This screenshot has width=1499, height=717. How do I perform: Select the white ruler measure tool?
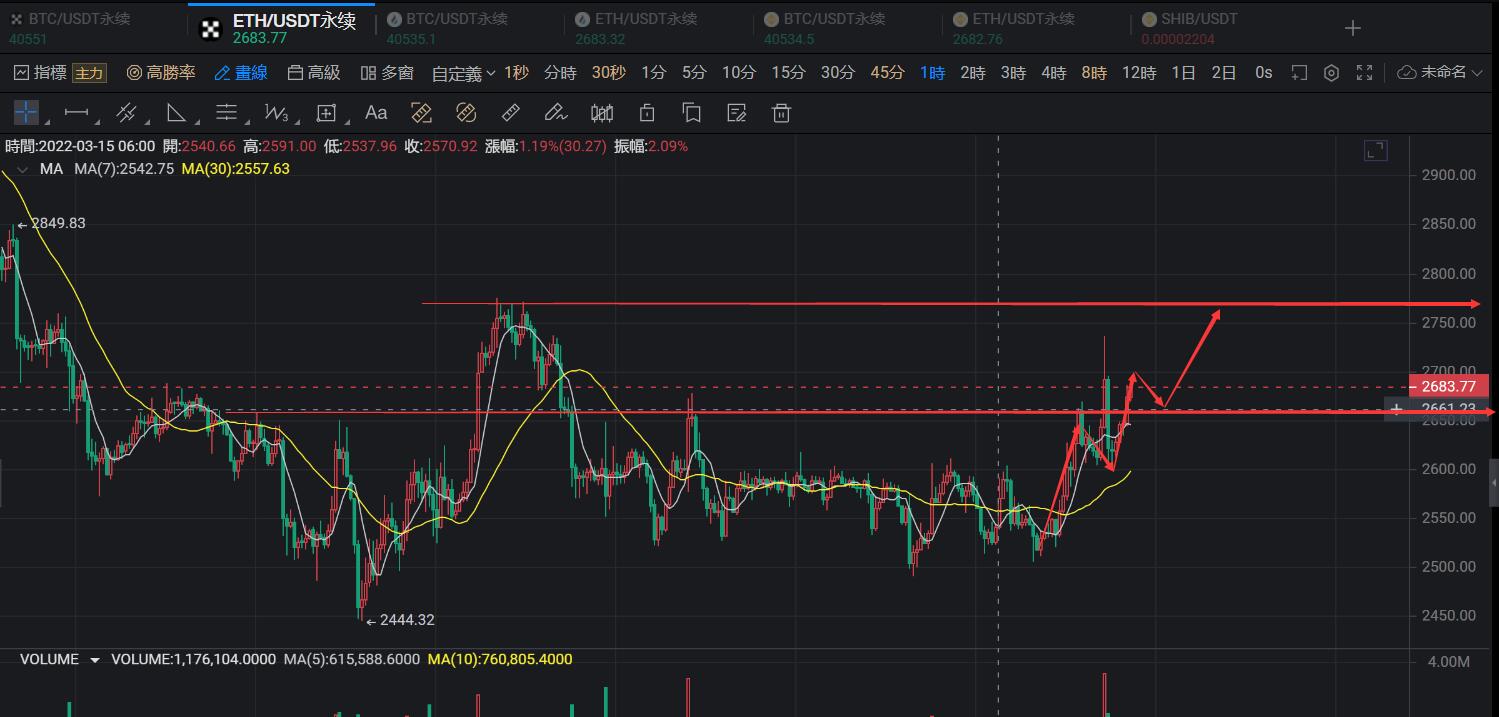coord(510,112)
